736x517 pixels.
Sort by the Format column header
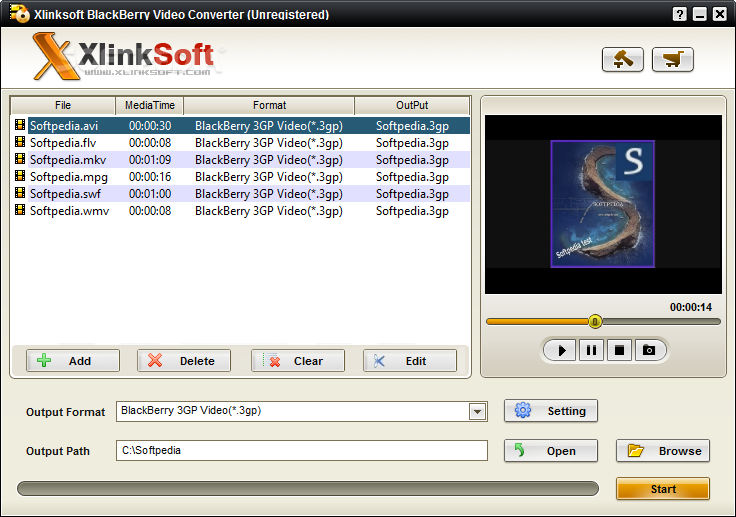tap(269, 105)
